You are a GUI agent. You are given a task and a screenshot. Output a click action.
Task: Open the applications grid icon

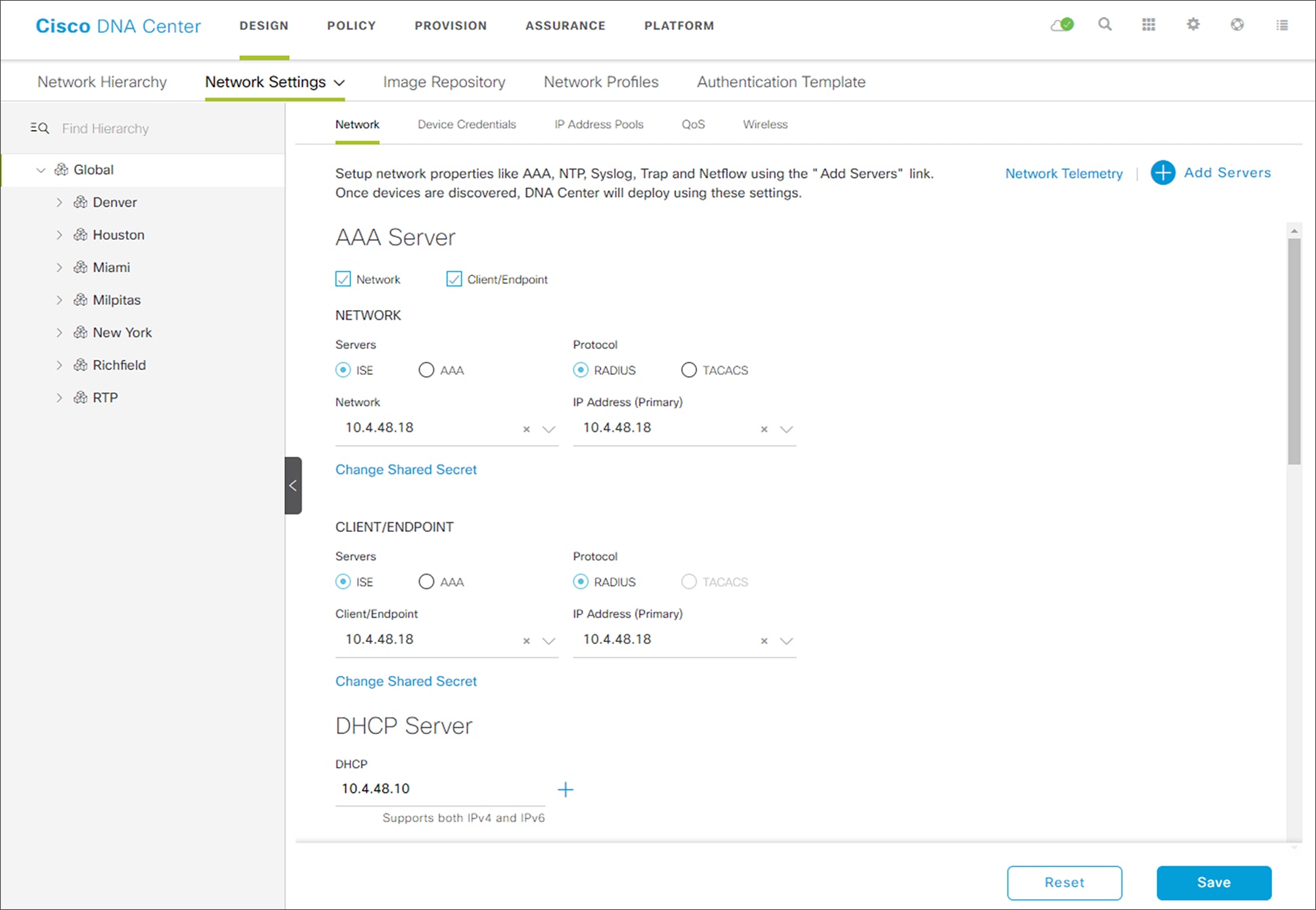(x=1149, y=24)
